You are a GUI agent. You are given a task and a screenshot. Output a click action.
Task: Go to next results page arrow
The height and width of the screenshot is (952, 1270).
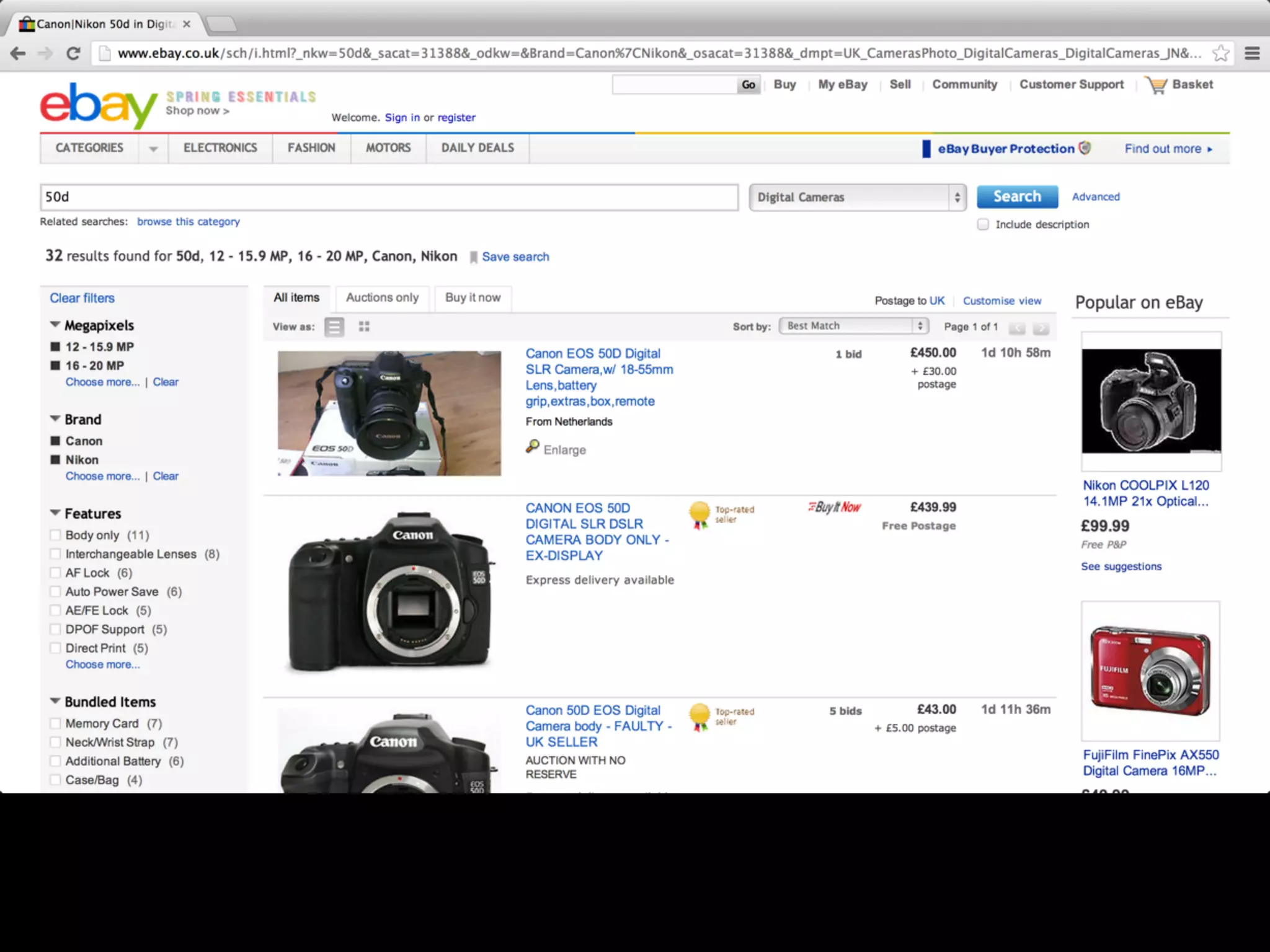coord(1041,328)
